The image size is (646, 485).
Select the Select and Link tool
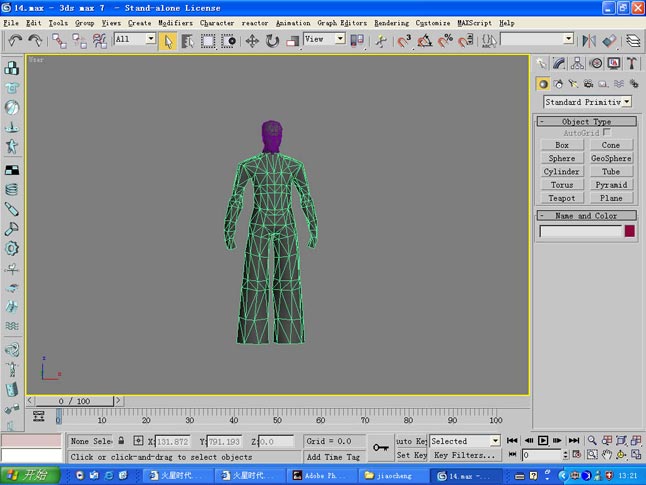pyautogui.click(x=59, y=41)
